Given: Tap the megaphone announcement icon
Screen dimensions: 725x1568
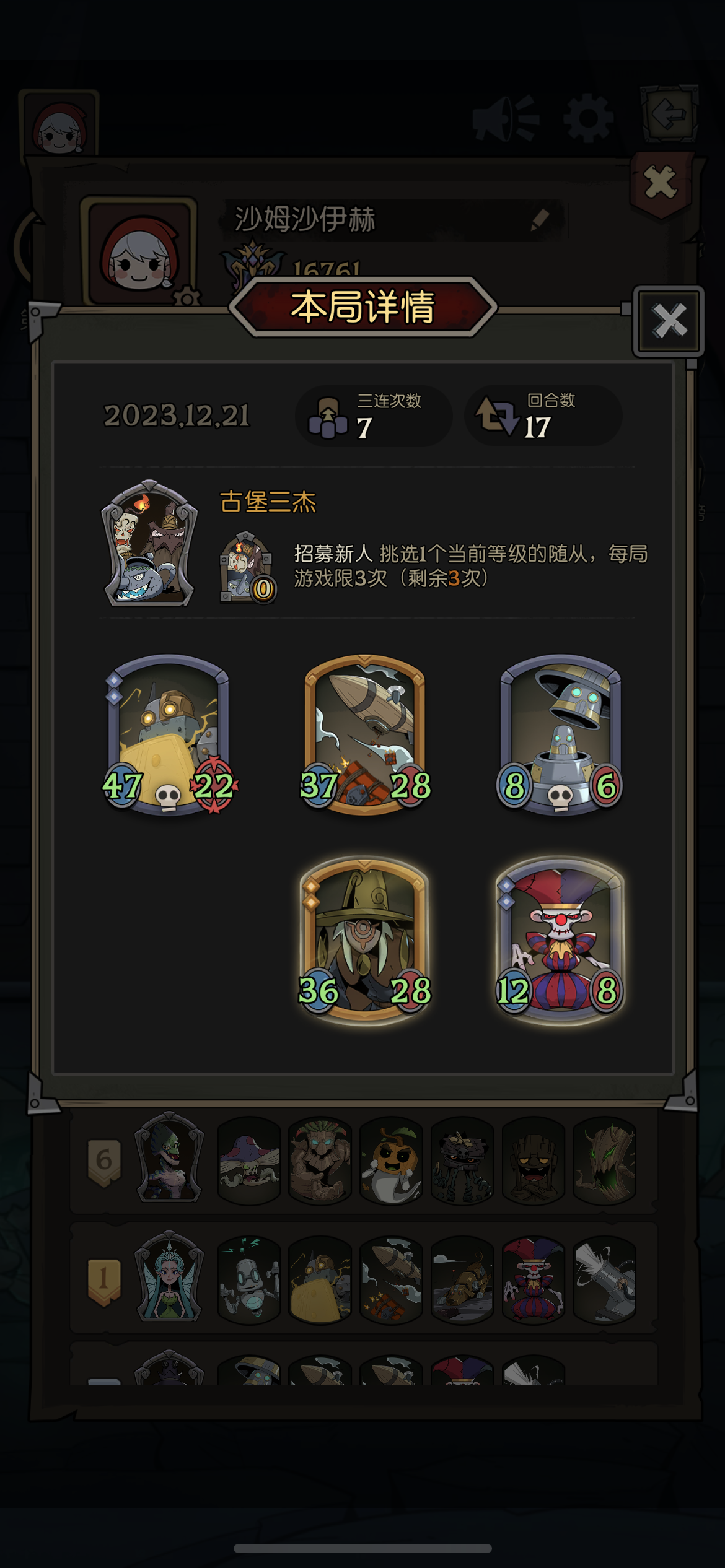Looking at the screenshot, I should pos(506,118).
